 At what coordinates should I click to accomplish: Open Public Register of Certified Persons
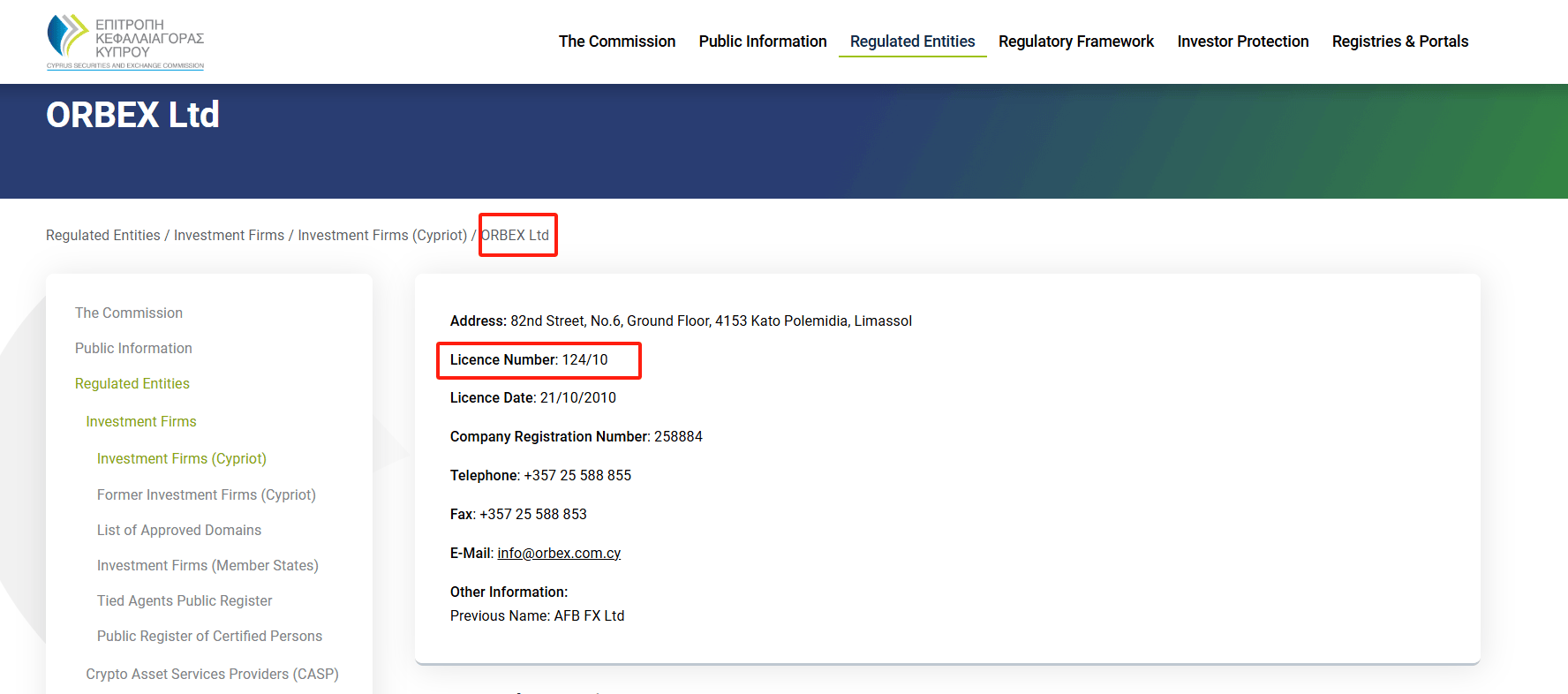click(x=209, y=636)
